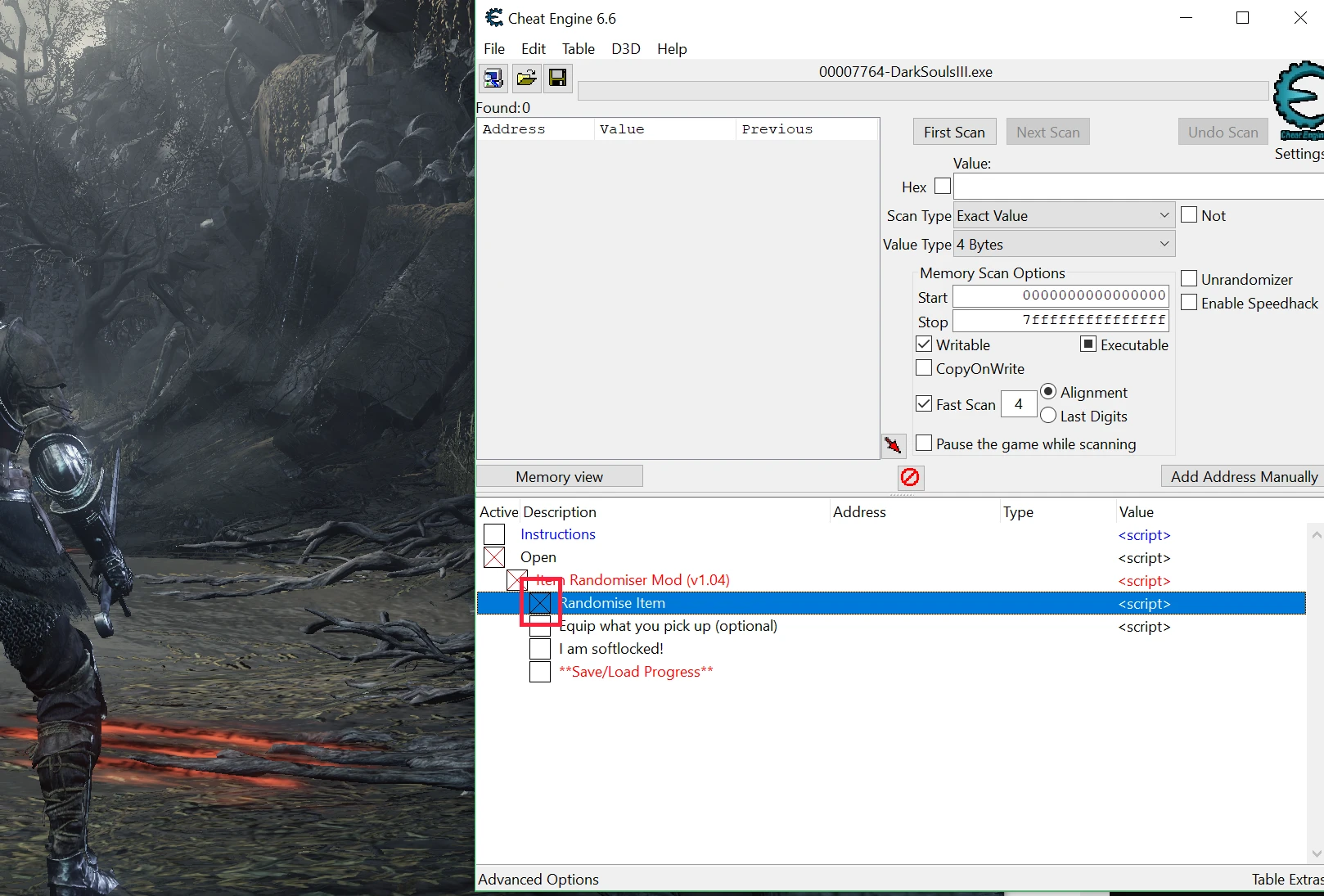Activate the I am softlocked! checkbox

540,649
